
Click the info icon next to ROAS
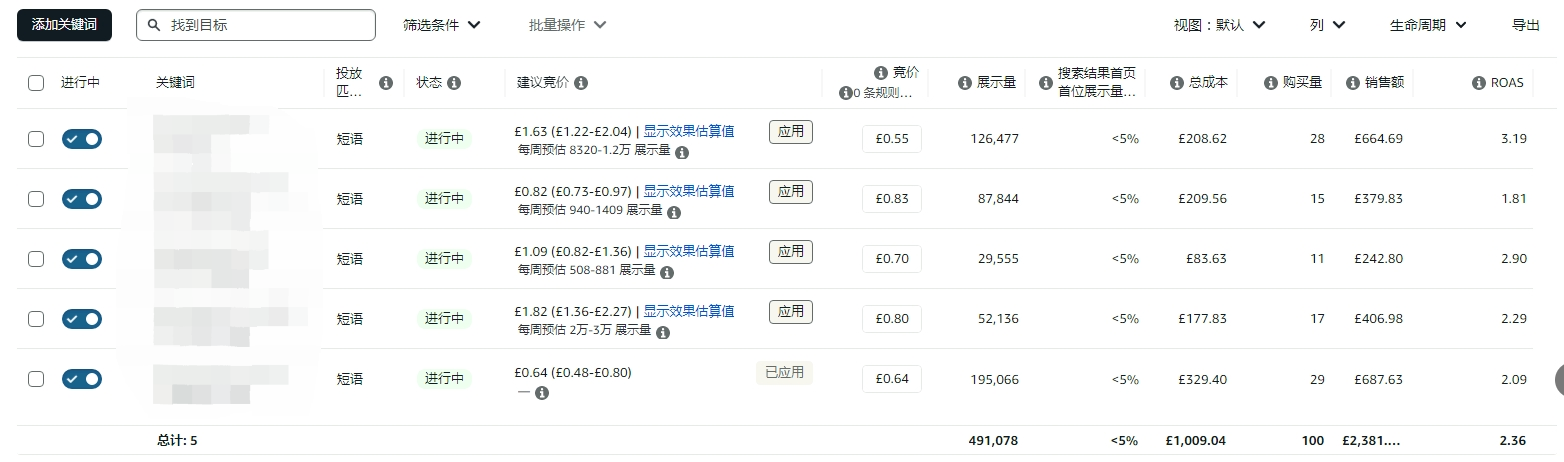pos(1479,83)
